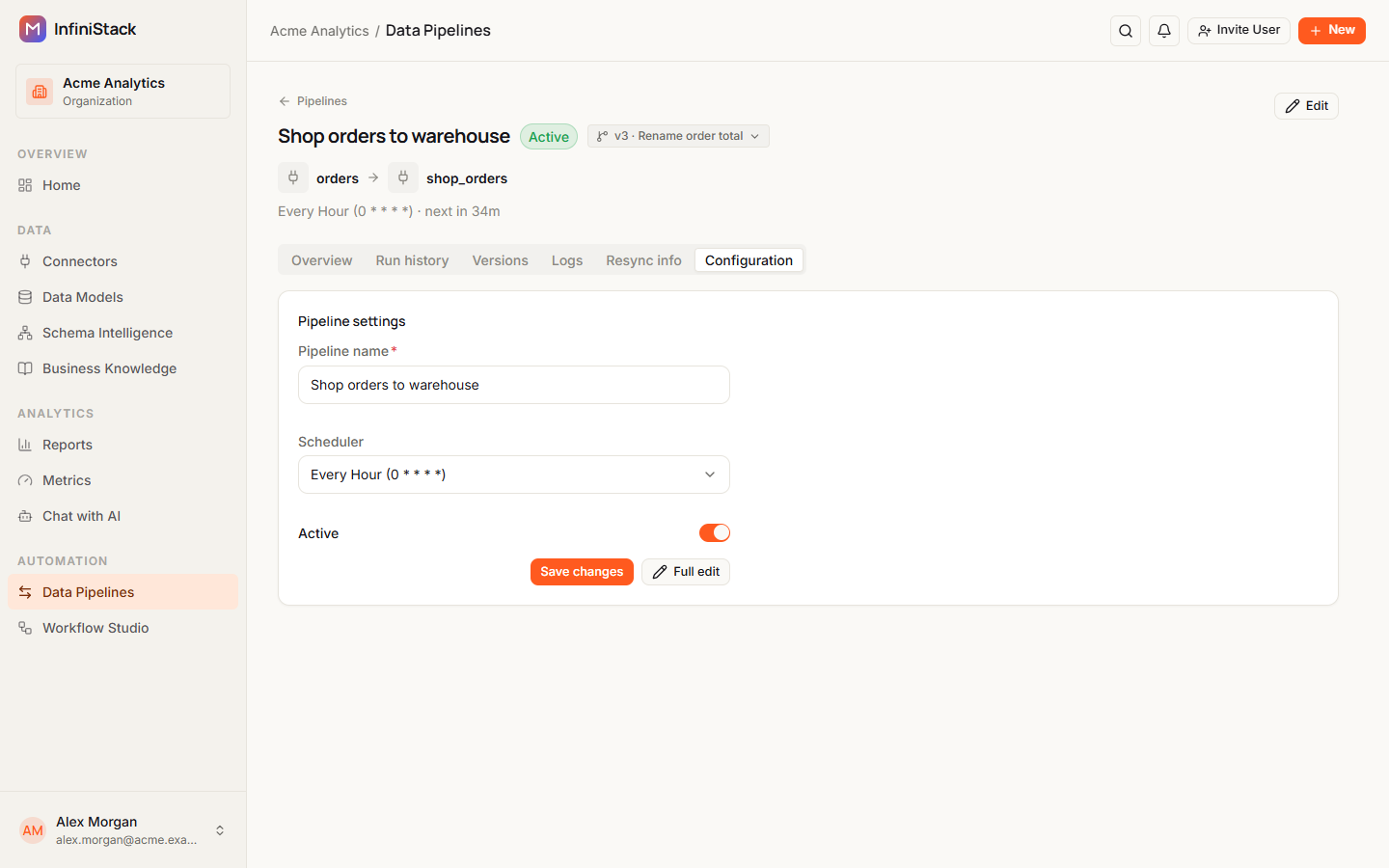Image resolution: width=1389 pixels, height=868 pixels.
Task: Click the Full edit button
Action: [686, 572]
